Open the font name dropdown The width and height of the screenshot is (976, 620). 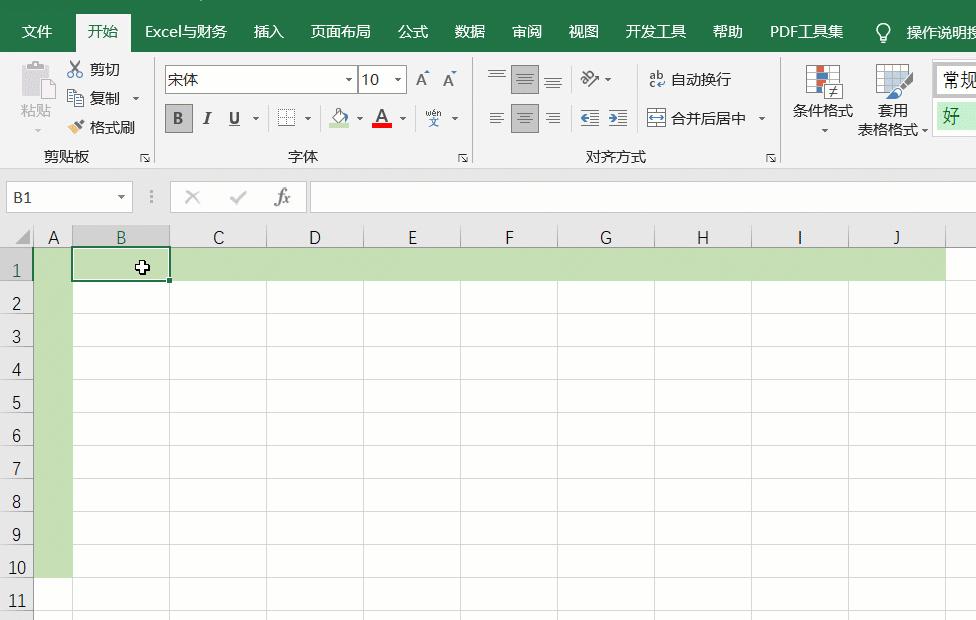(347, 79)
